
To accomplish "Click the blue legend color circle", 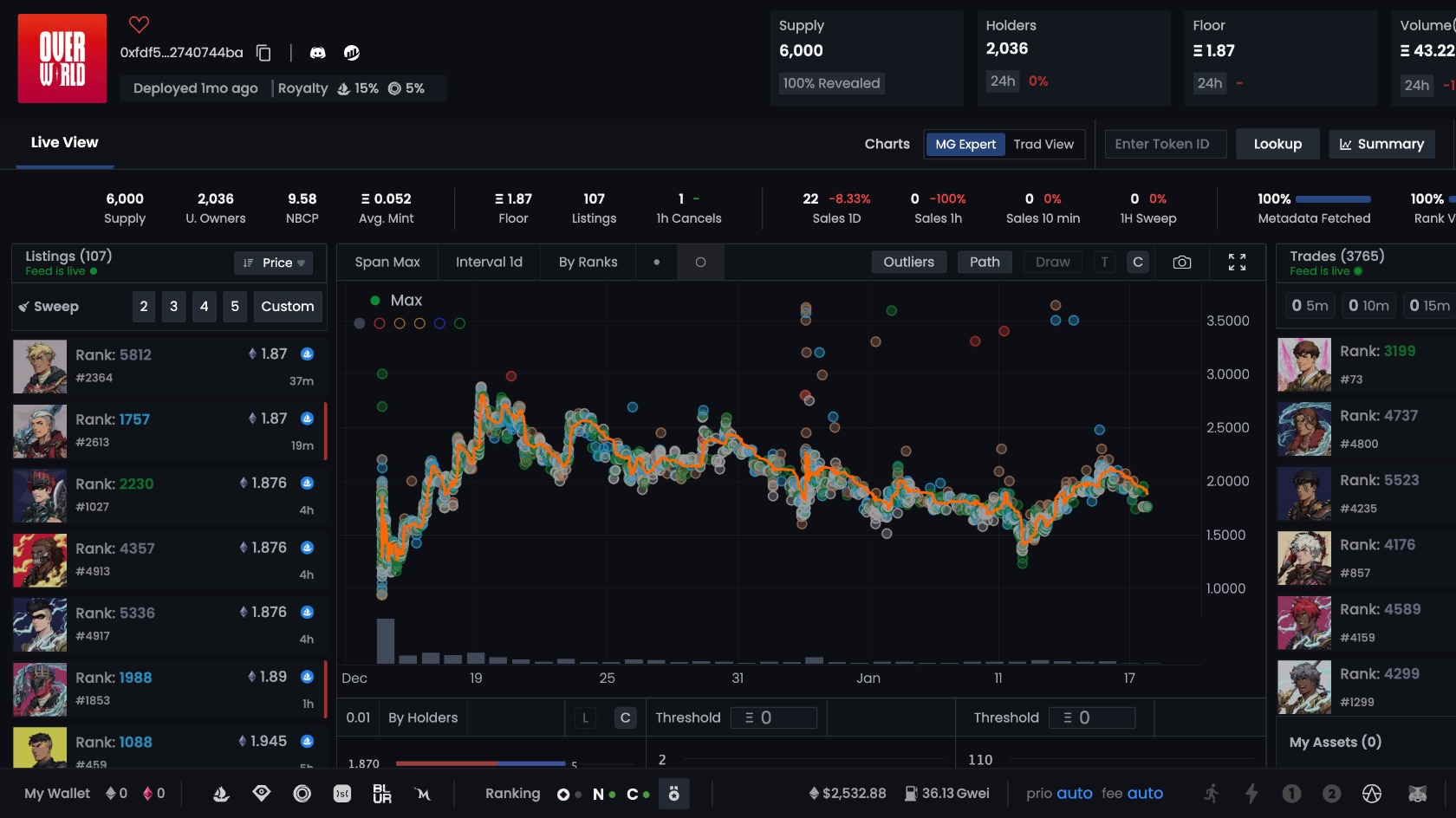I will pyautogui.click(x=439, y=323).
